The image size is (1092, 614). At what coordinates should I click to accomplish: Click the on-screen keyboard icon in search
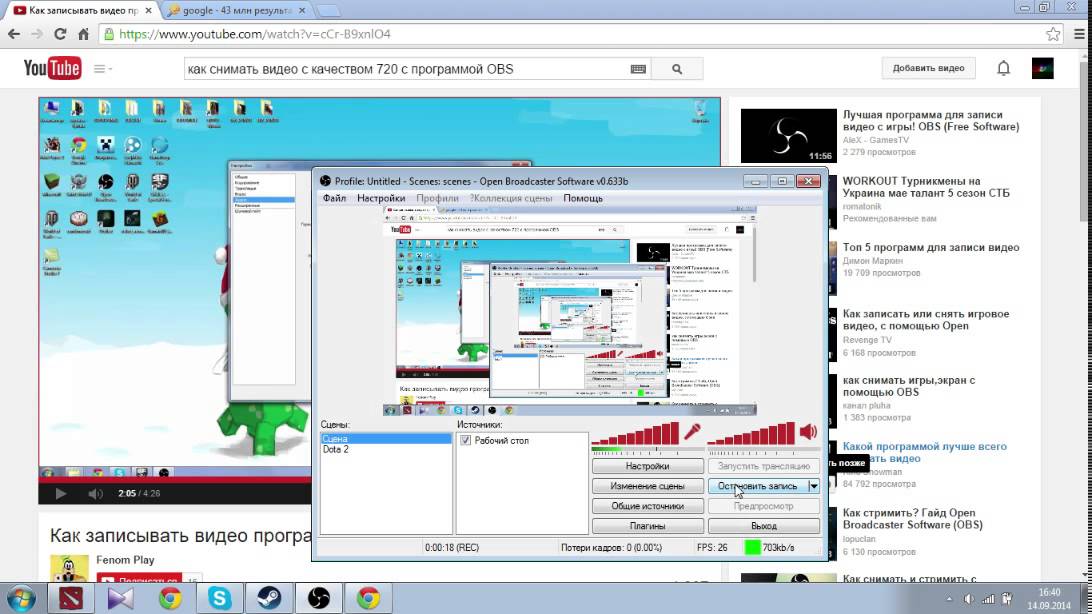tap(638, 69)
